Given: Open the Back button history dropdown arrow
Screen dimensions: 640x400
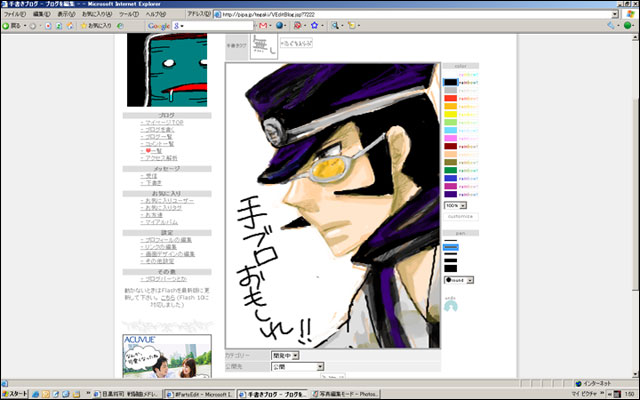Looking at the screenshot, I should click(x=25, y=26).
